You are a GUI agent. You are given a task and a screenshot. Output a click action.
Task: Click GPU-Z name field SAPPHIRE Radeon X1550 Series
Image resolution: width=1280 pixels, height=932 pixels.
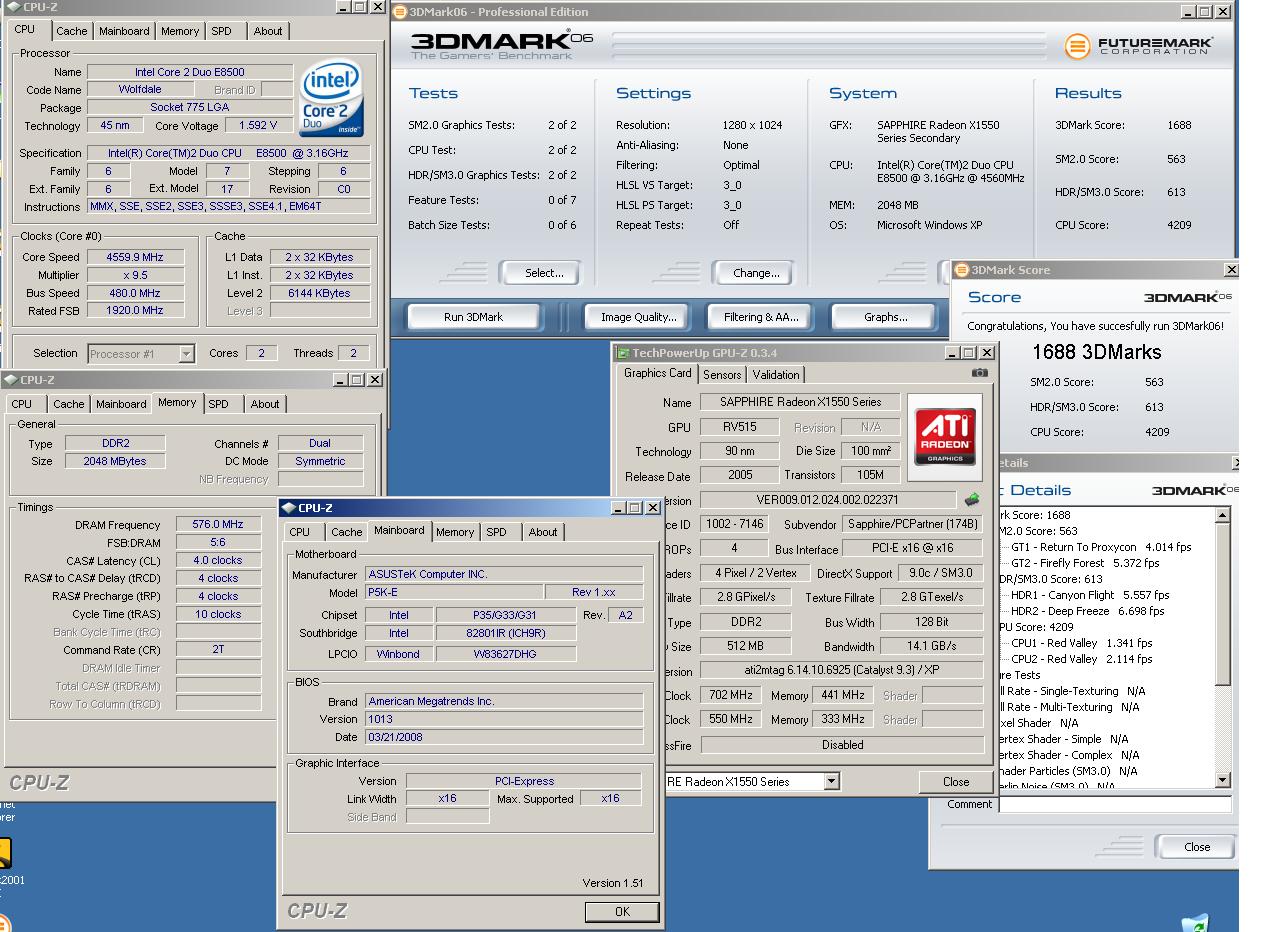(x=801, y=402)
